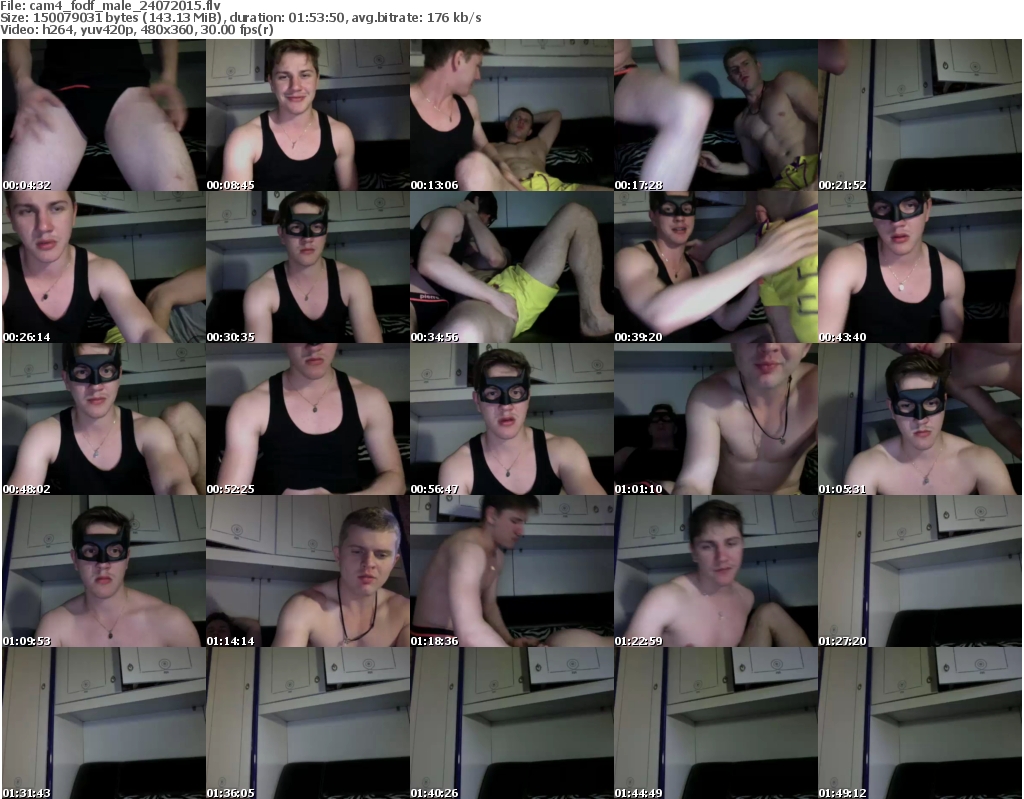Select the thumbnail stamped 00:52:25
Screen dimensions: 1024x799
click(x=308, y=419)
